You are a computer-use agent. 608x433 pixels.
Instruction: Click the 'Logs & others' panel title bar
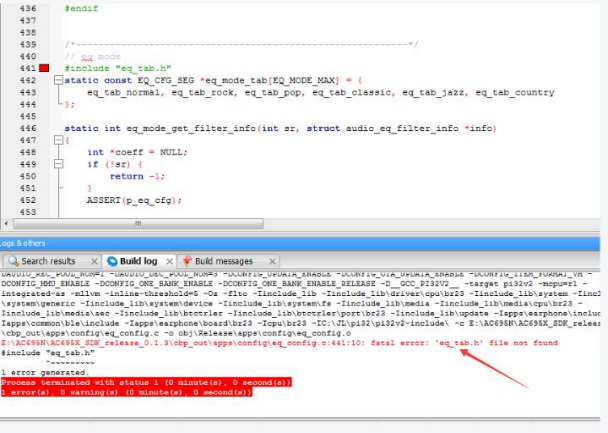300,243
